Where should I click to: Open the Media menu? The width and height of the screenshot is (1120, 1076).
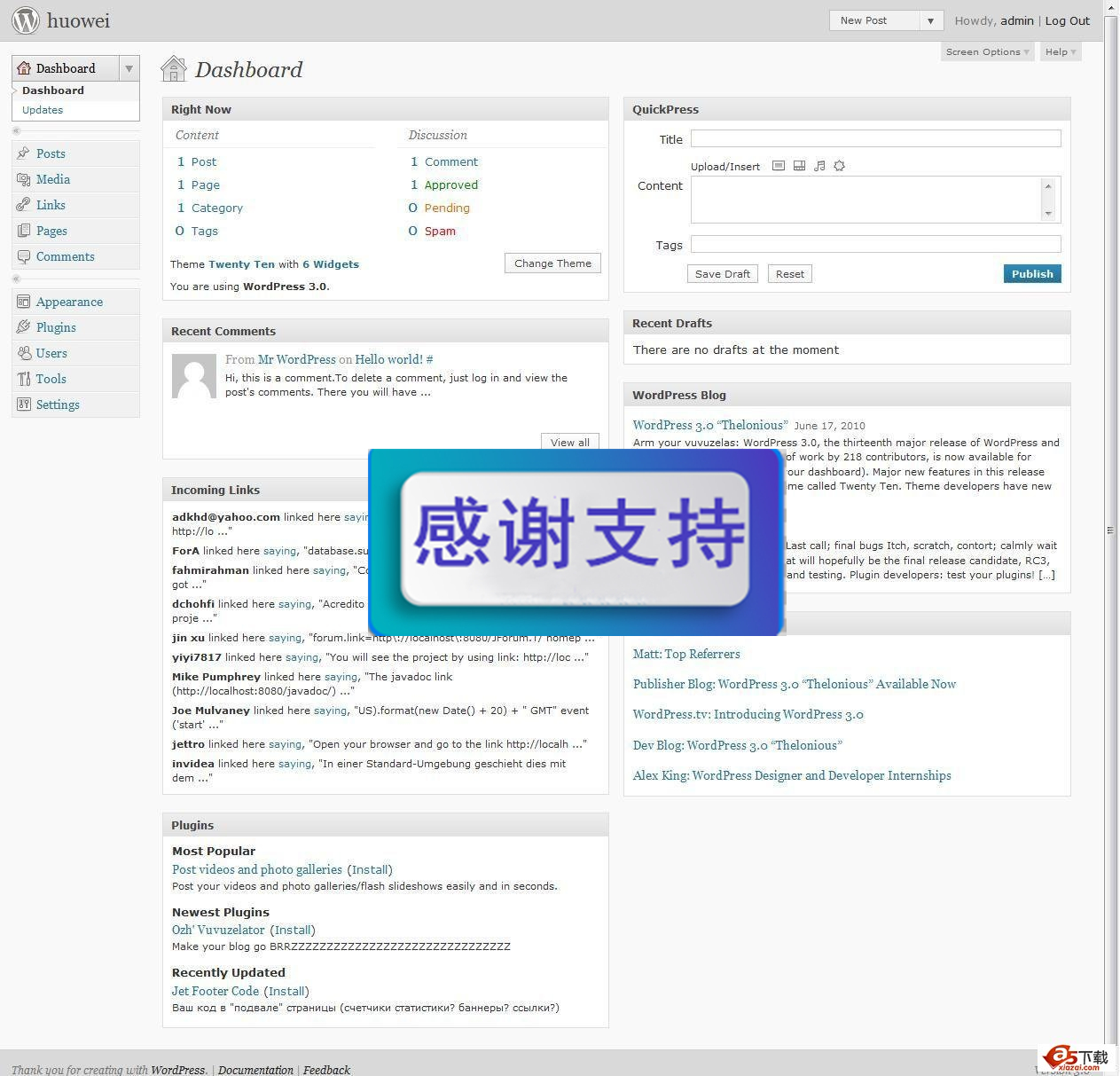pos(53,179)
